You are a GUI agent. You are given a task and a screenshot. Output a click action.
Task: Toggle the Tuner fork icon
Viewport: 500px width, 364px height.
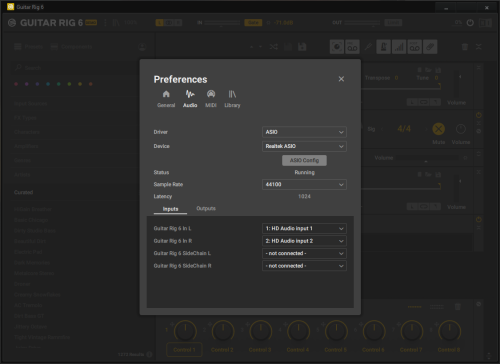click(368, 47)
